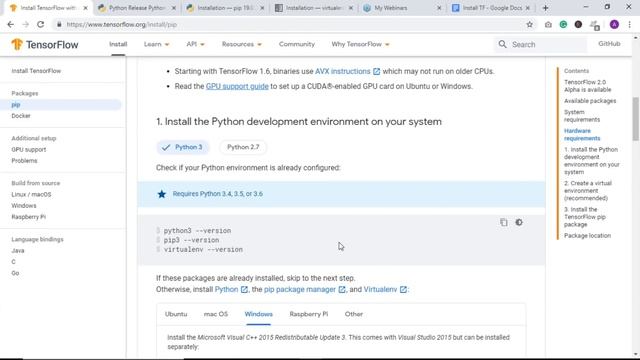Image resolution: width=640 pixels, height=360 pixels.
Task: Click the camera extension icon
Action: point(548,24)
